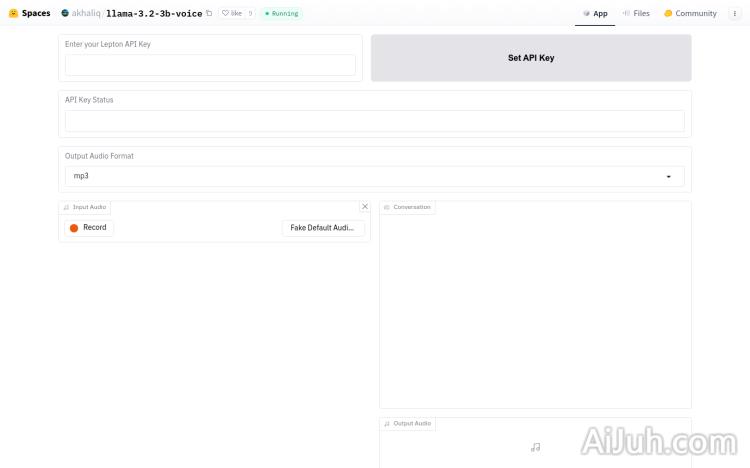The width and height of the screenshot is (750, 468).
Task: Copy the space name with the copy icon
Action: click(x=209, y=13)
